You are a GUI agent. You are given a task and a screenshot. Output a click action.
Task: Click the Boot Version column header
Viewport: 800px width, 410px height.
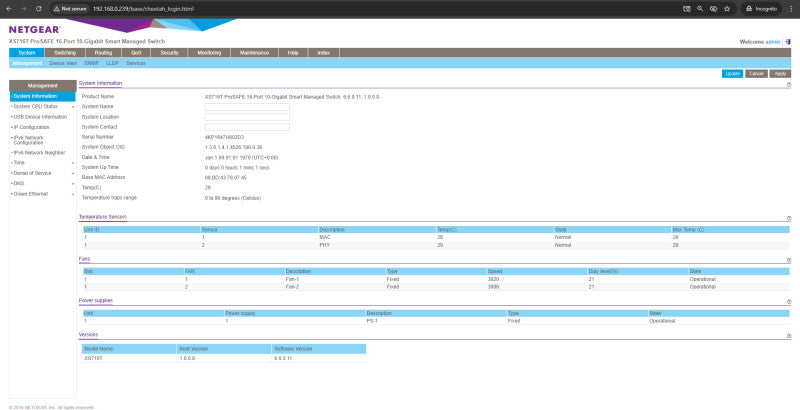click(x=194, y=349)
